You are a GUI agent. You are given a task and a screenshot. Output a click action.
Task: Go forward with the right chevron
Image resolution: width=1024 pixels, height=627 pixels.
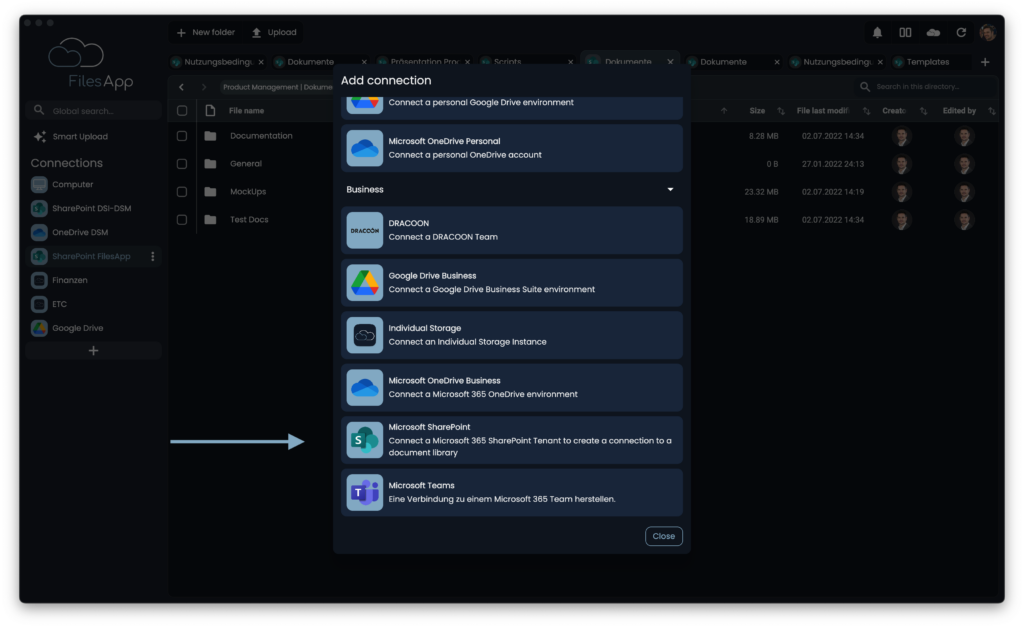[204, 87]
